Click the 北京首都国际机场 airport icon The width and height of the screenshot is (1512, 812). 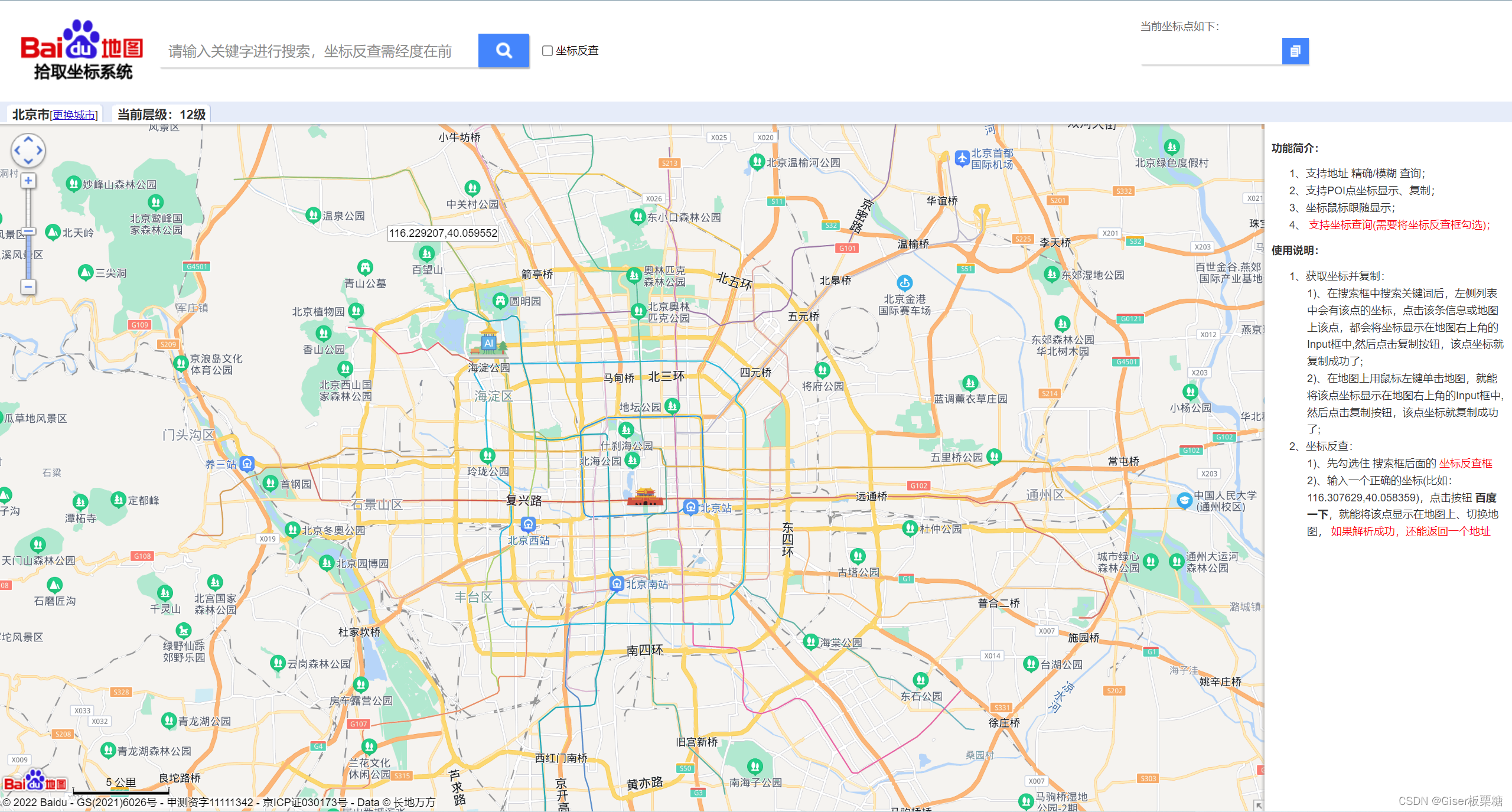[x=962, y=158]
